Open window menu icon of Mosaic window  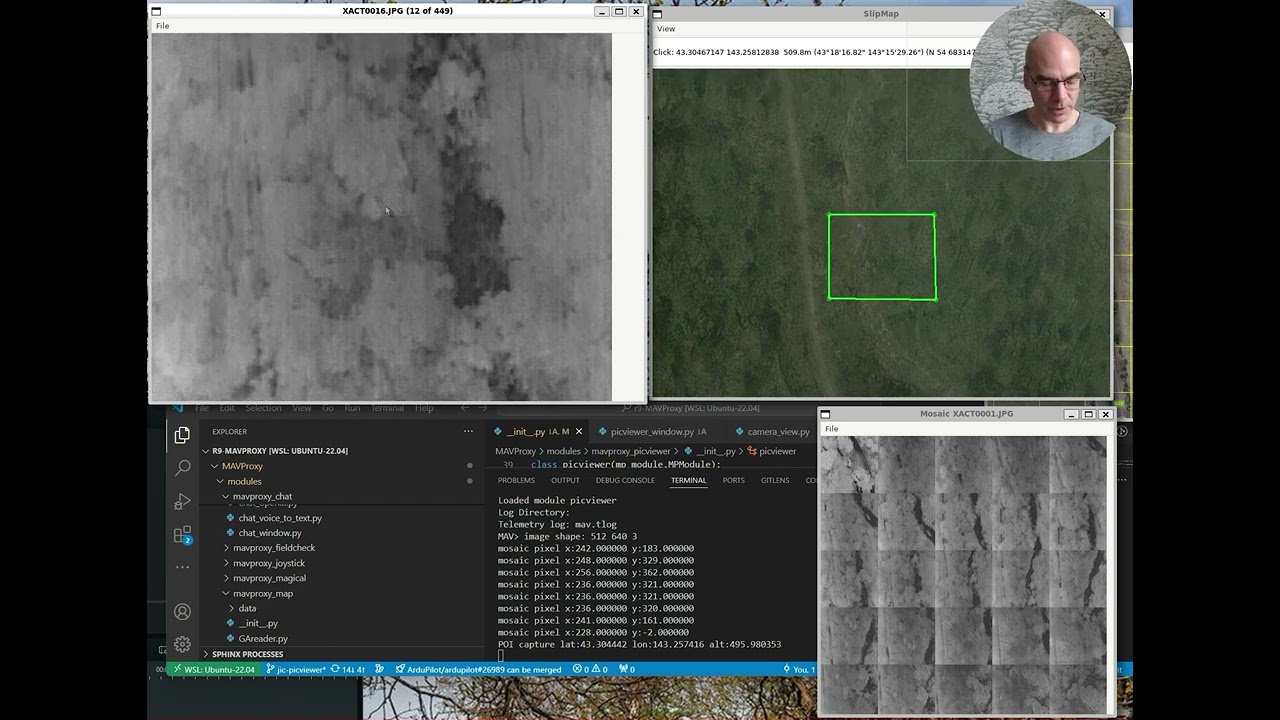[825, 414]
